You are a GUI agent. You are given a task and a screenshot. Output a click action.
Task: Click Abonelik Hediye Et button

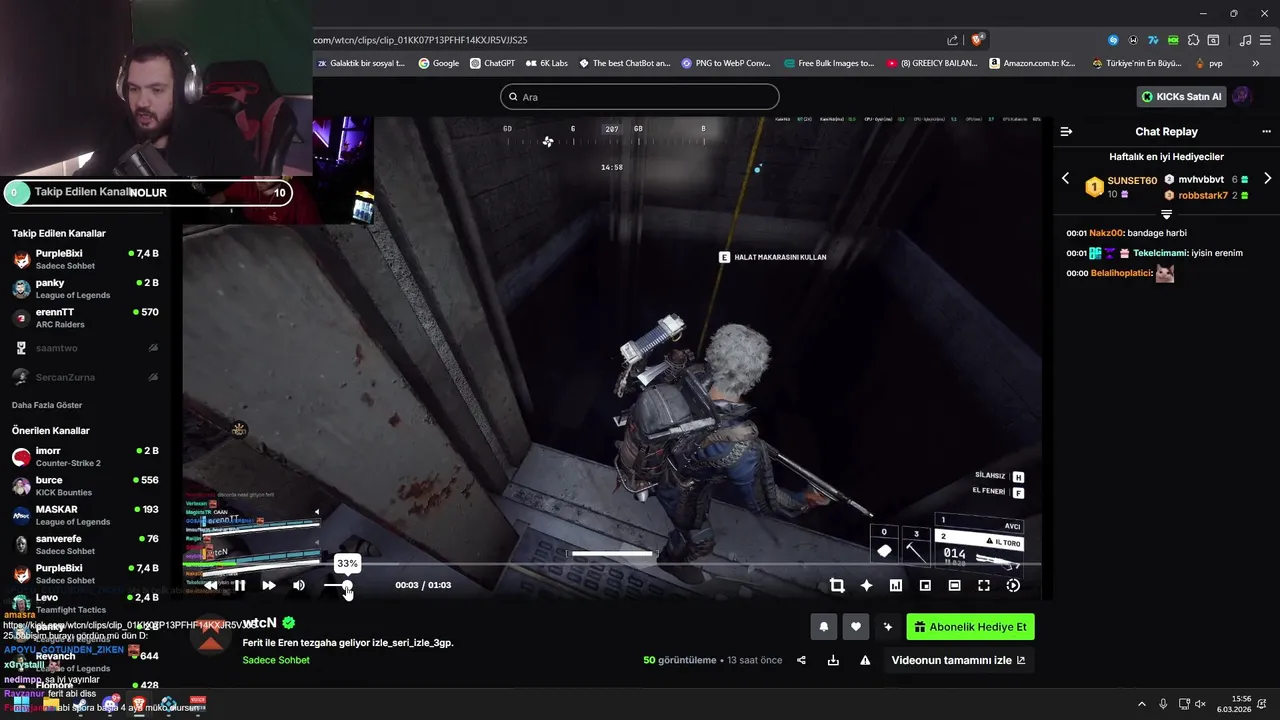[970, 627]
